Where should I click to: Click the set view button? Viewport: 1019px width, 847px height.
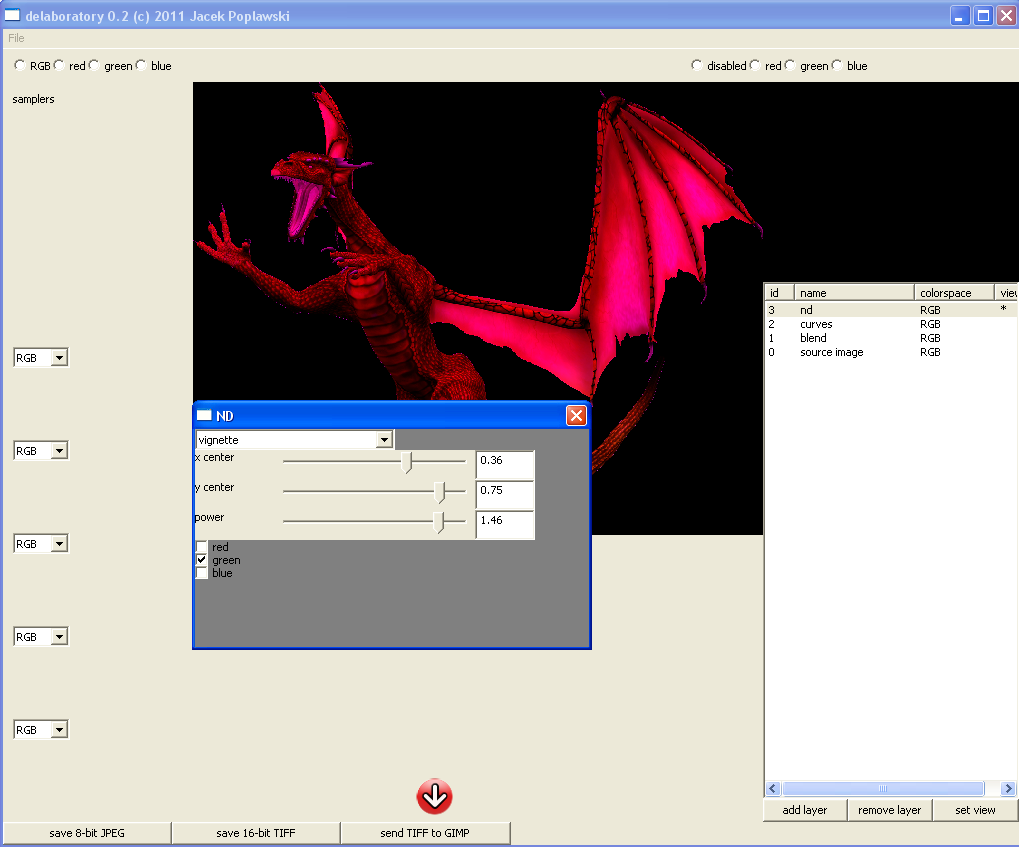click(975, 810)
